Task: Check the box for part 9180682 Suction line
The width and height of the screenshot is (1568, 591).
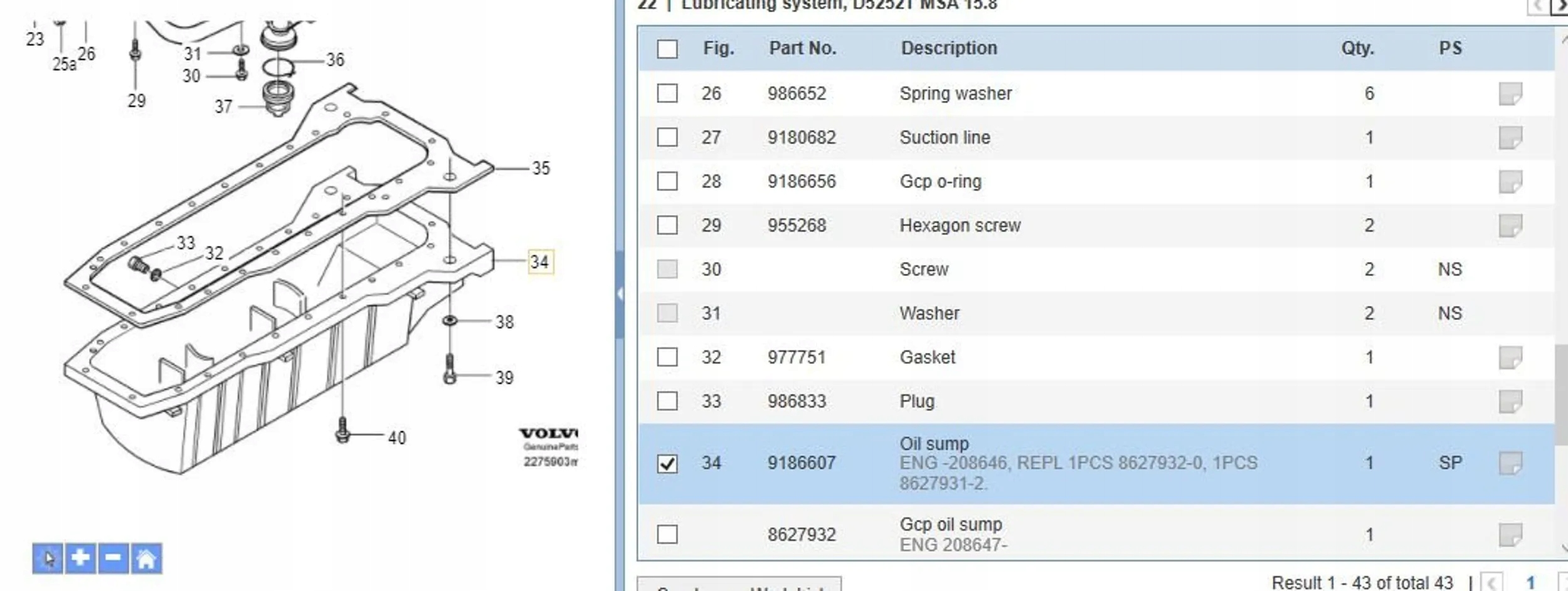Action: (x=667, y=137)
